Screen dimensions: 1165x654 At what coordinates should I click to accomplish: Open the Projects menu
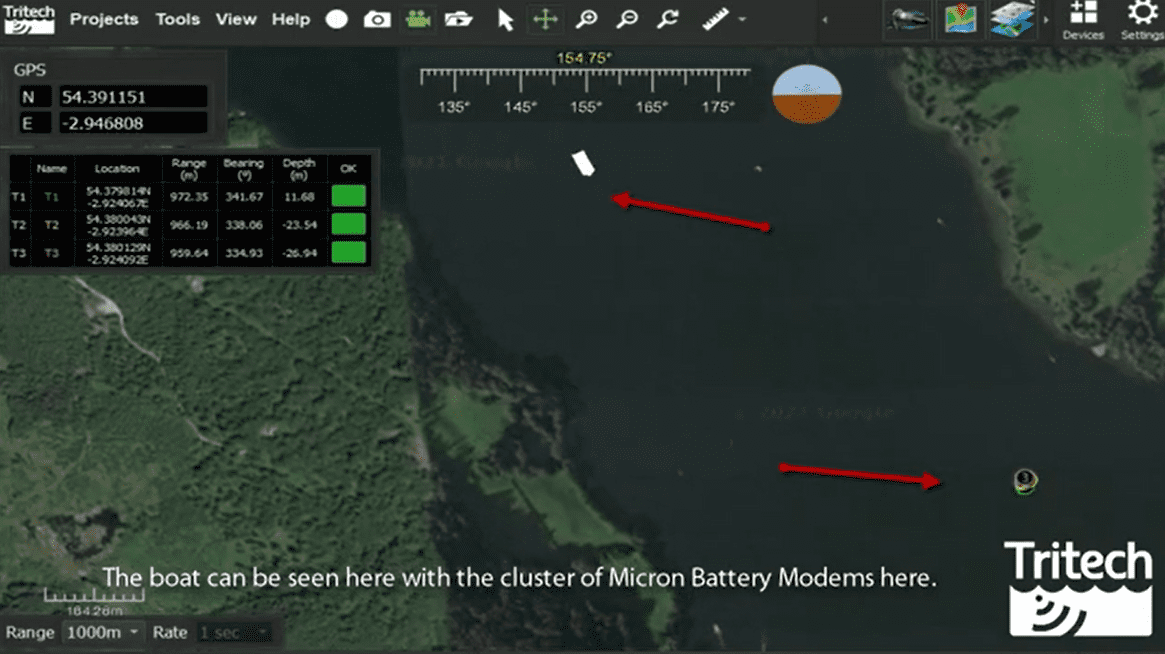point(103,19)
